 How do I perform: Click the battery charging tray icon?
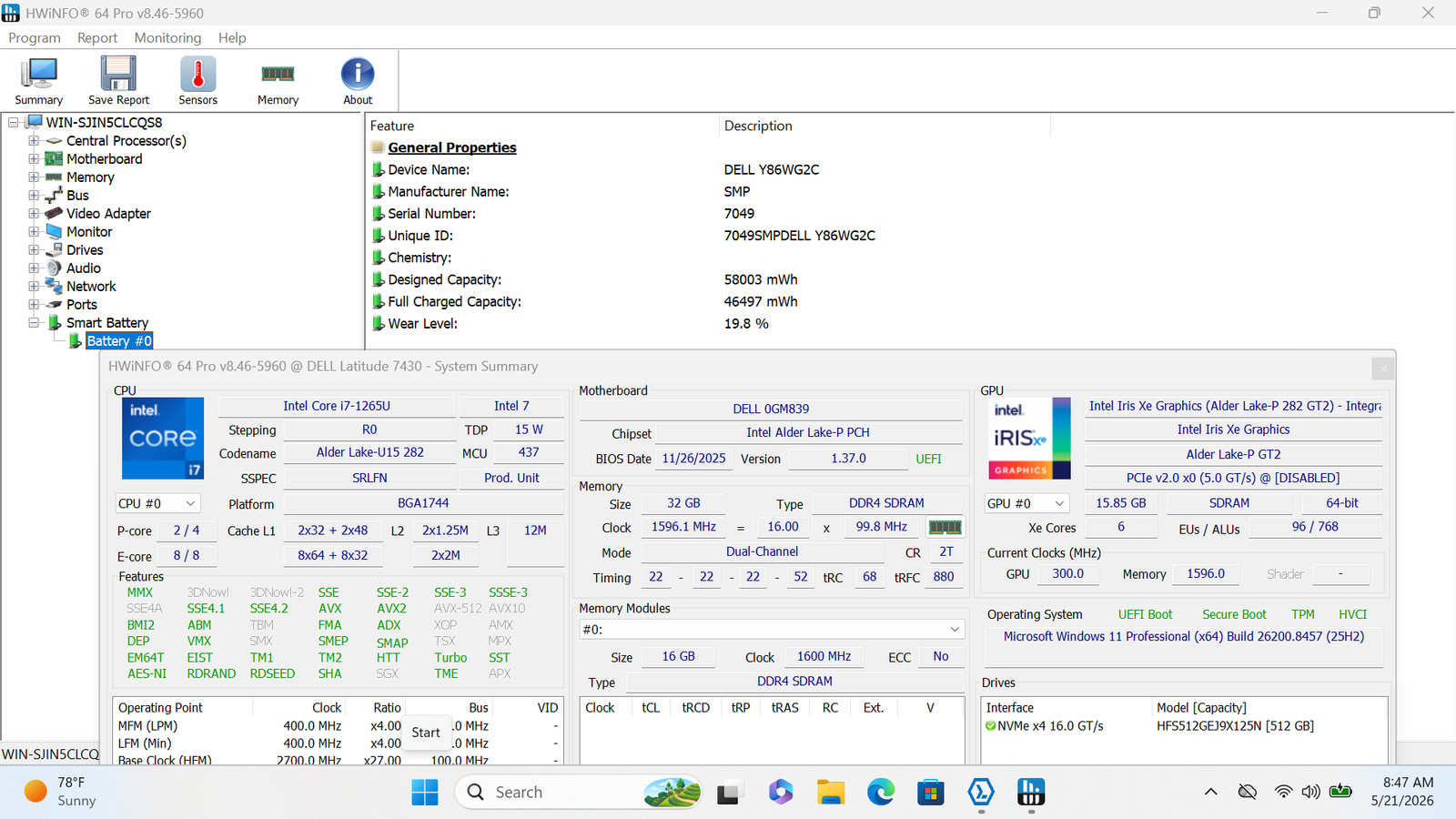1340,792
